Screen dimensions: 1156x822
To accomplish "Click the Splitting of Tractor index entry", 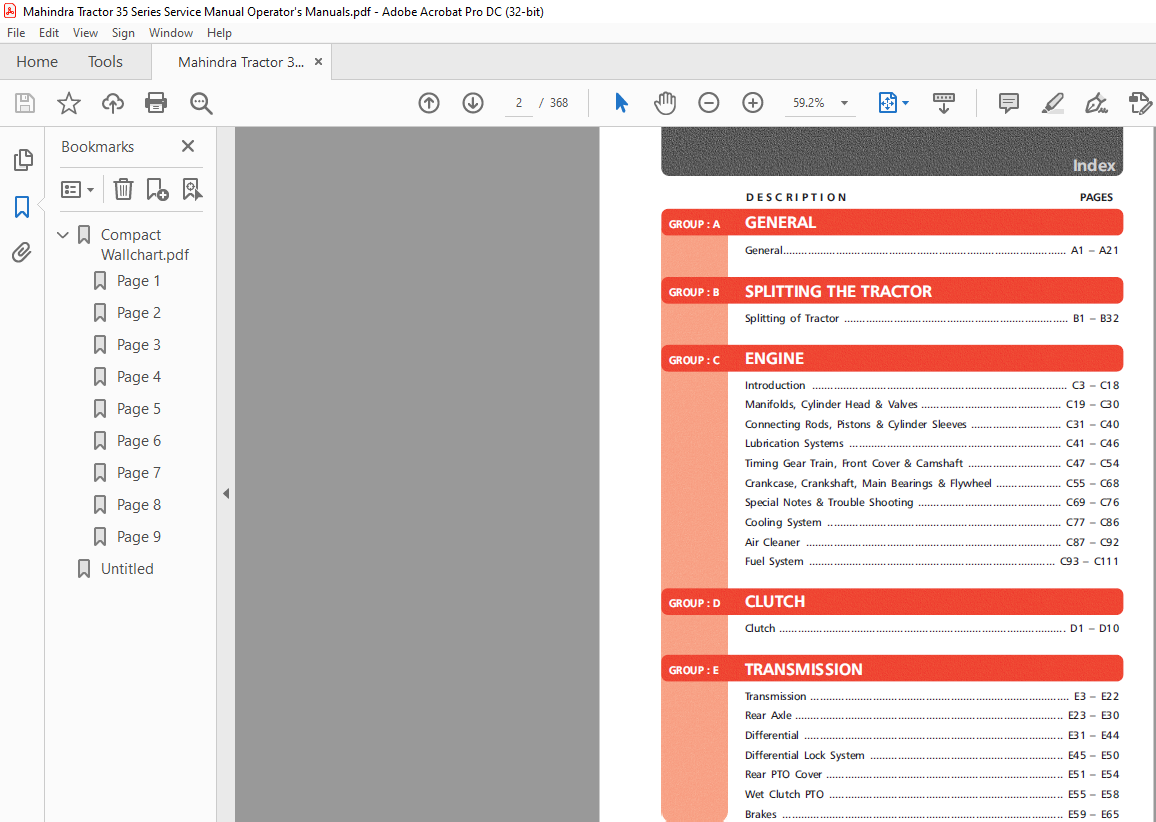I will (931, 318).
